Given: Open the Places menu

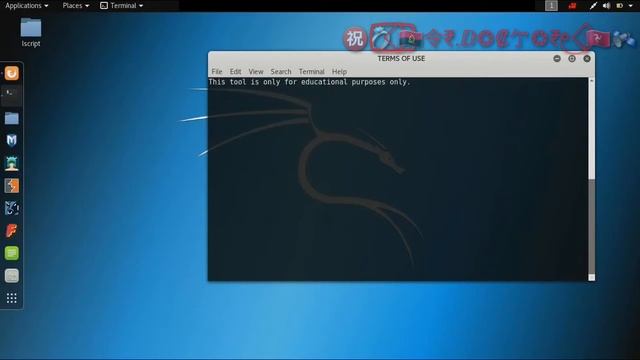Looking at the screenshot, I should (76, 5).
